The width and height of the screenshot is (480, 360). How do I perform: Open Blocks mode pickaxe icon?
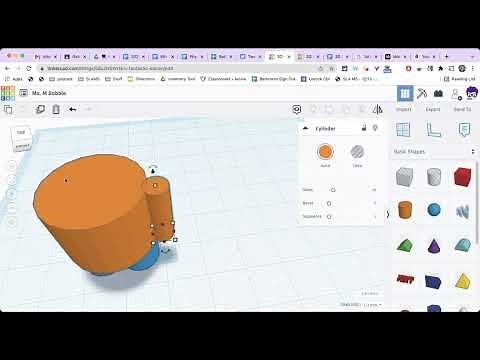point(422,94)
